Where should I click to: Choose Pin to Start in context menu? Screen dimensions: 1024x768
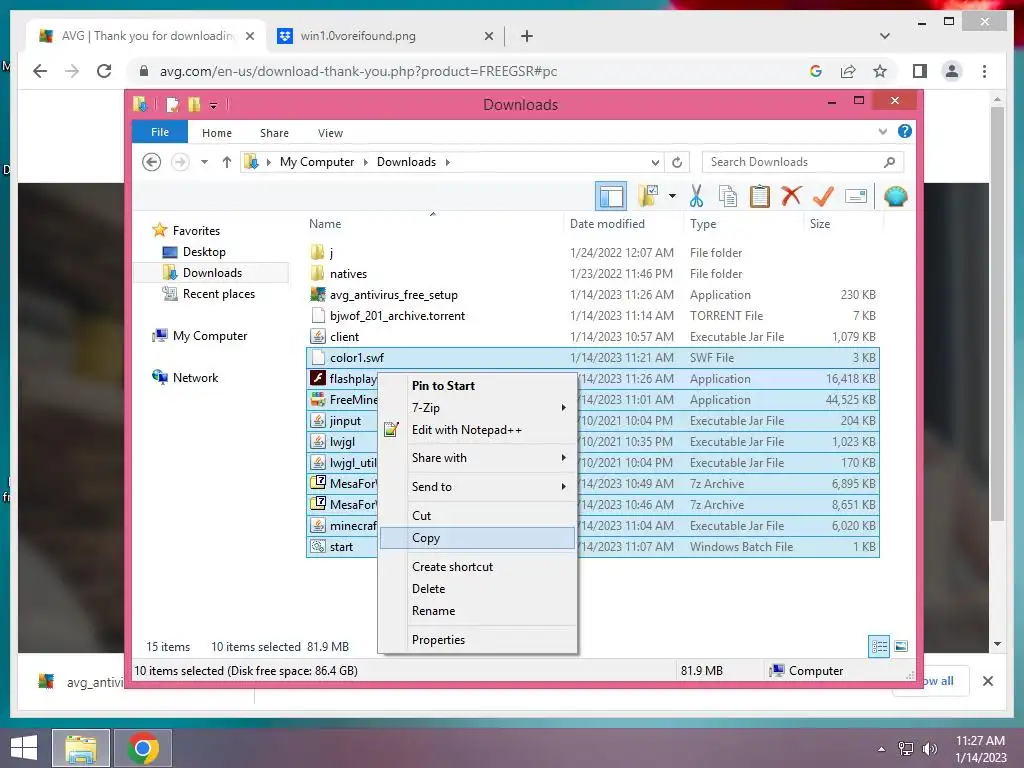coord(477,385)
